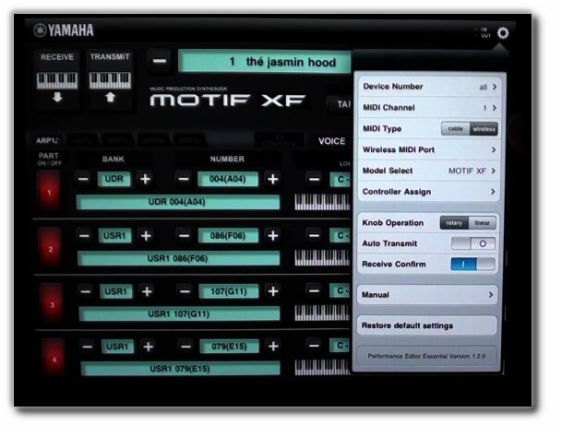Expand Device Number setting

pyautogui.click(x=429, y=87)
